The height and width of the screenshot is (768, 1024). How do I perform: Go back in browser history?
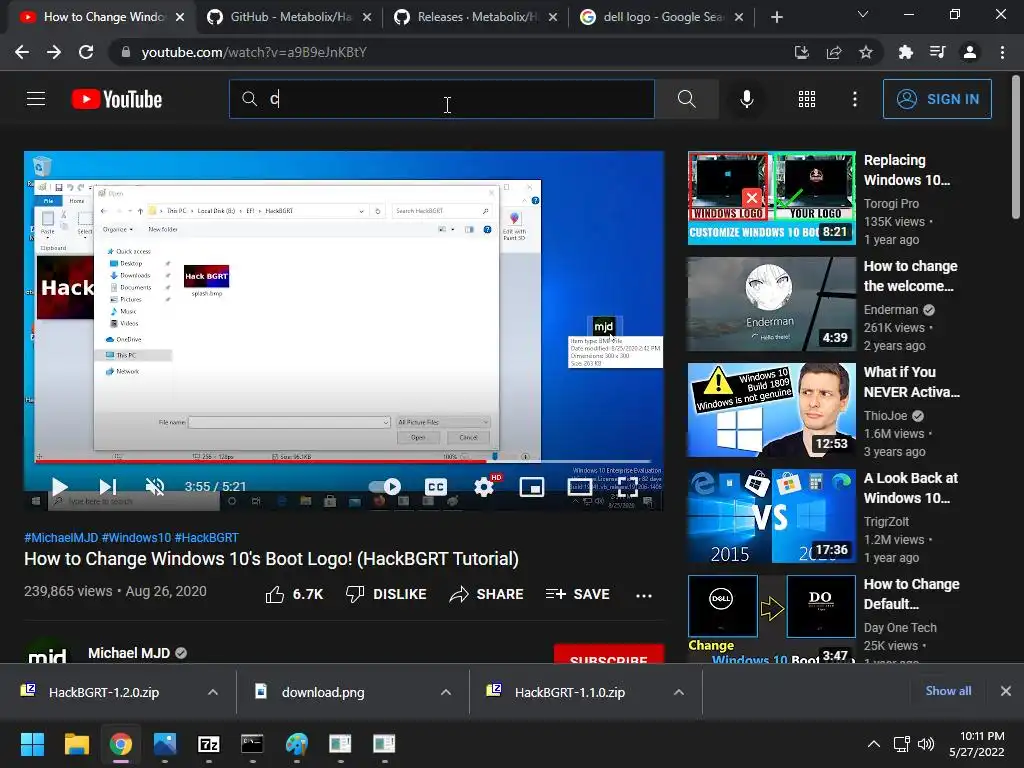(22, 52)
